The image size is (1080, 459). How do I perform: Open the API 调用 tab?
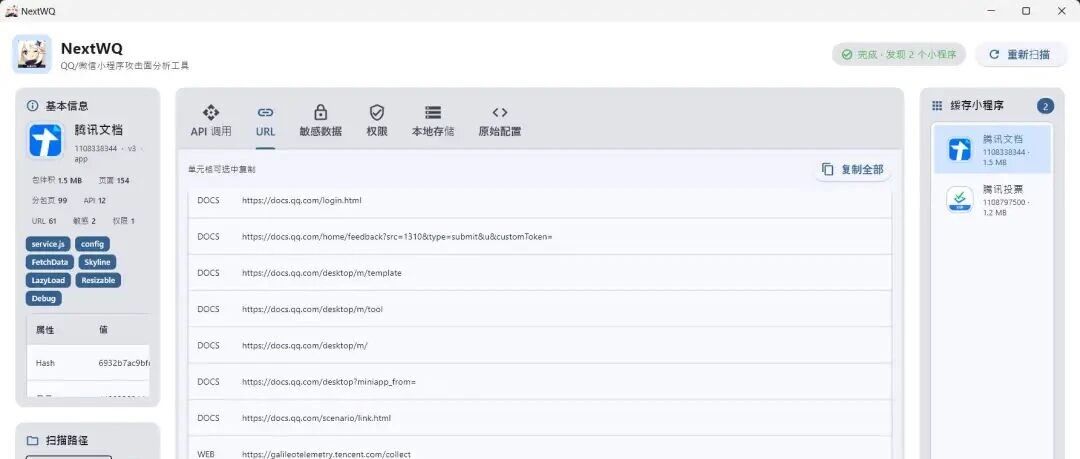coord(211,119)
